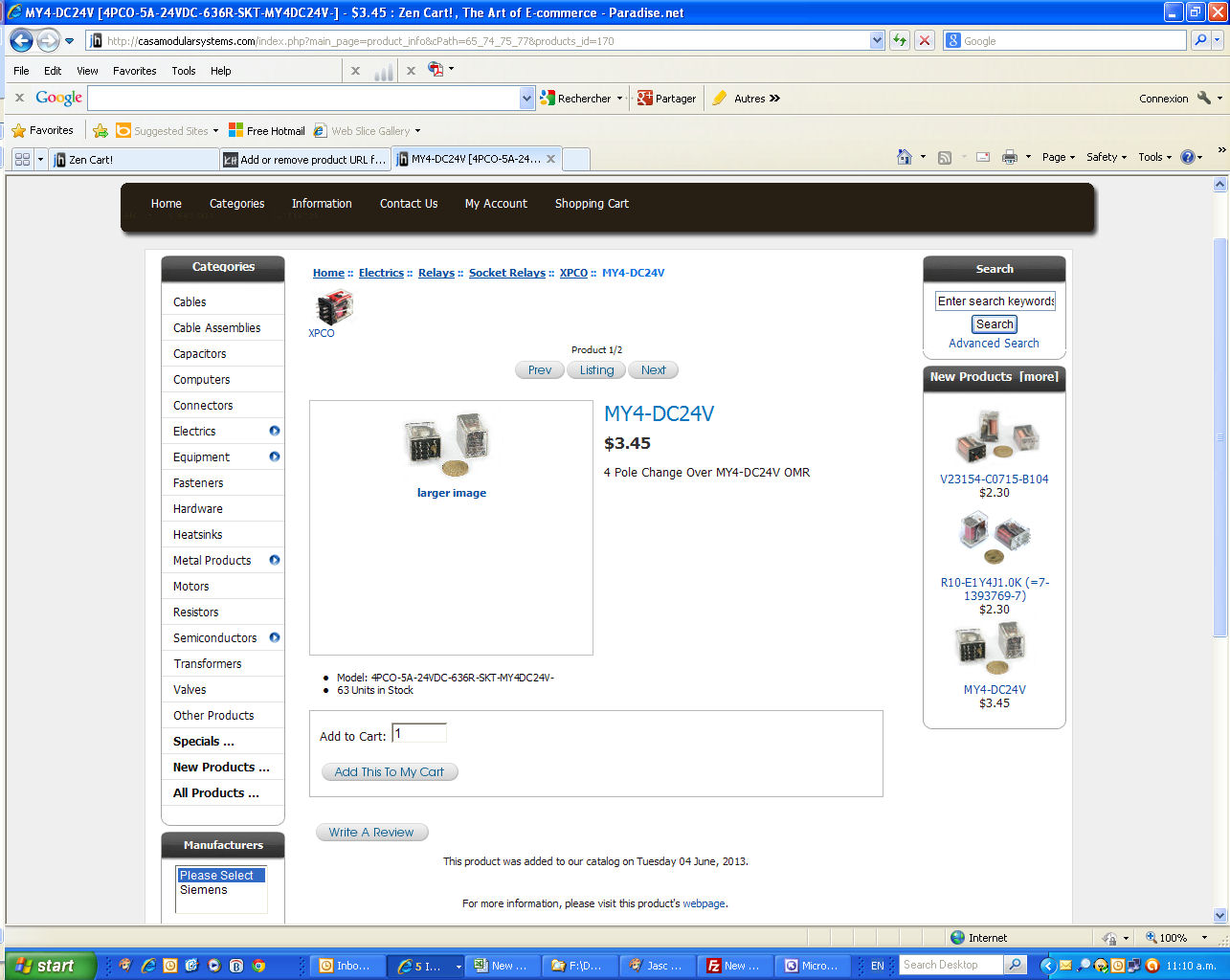Click the Windows Start button

49,966
